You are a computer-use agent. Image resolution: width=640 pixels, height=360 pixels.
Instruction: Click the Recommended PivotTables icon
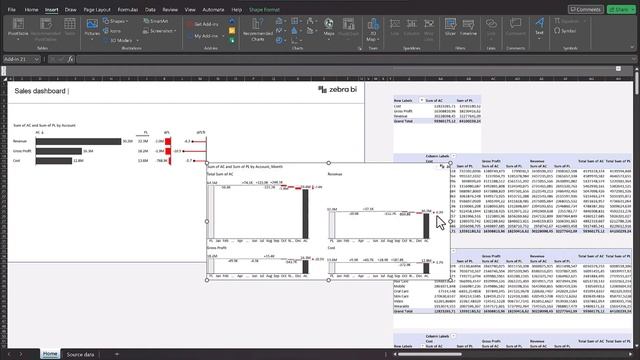pyautogui.click(x=45, y=29)
